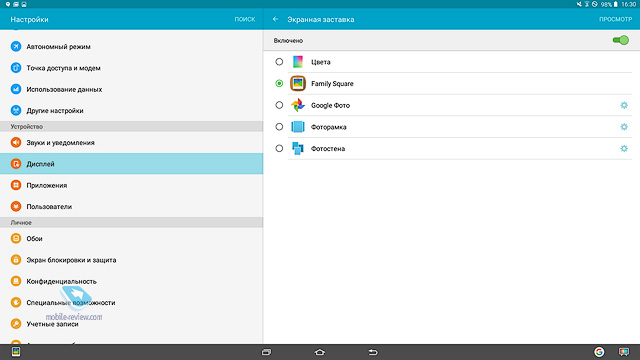Tap the Data usage icon
The height and width of the screenshot is (360, 640).
[x=16, y=89]
